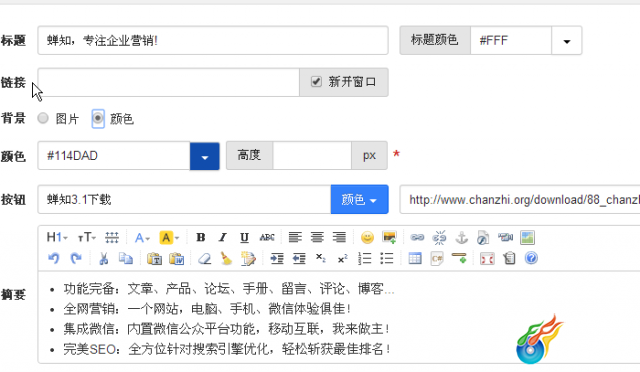This screenshot has width=640, height=372.
Task: Click the 高度 height input field
Action: click(x=312, y=156)
